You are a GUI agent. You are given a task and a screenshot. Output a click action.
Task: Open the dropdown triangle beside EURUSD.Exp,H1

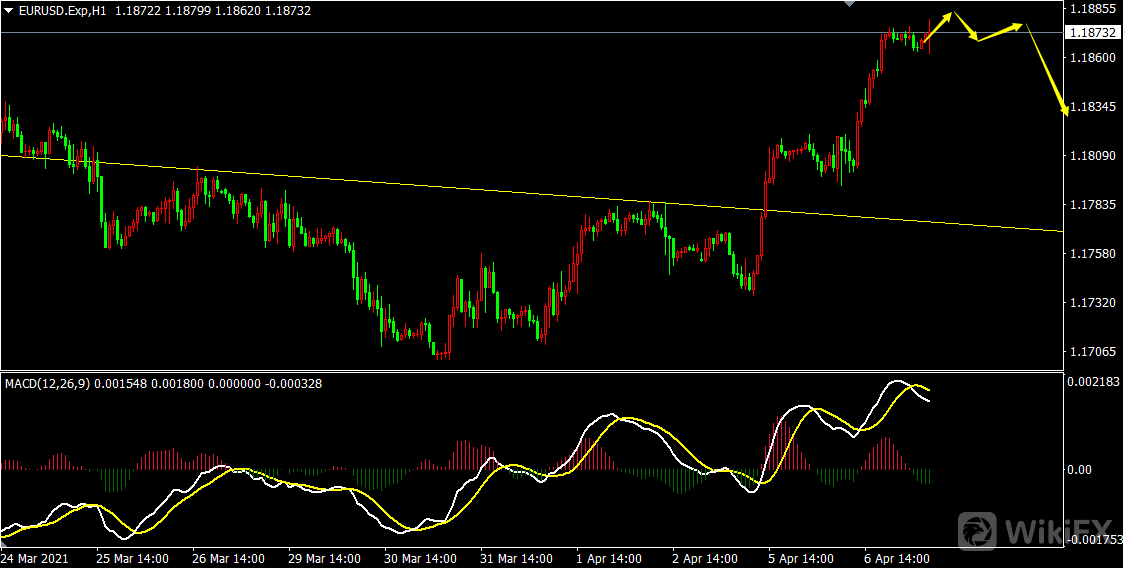pos(8,10)
